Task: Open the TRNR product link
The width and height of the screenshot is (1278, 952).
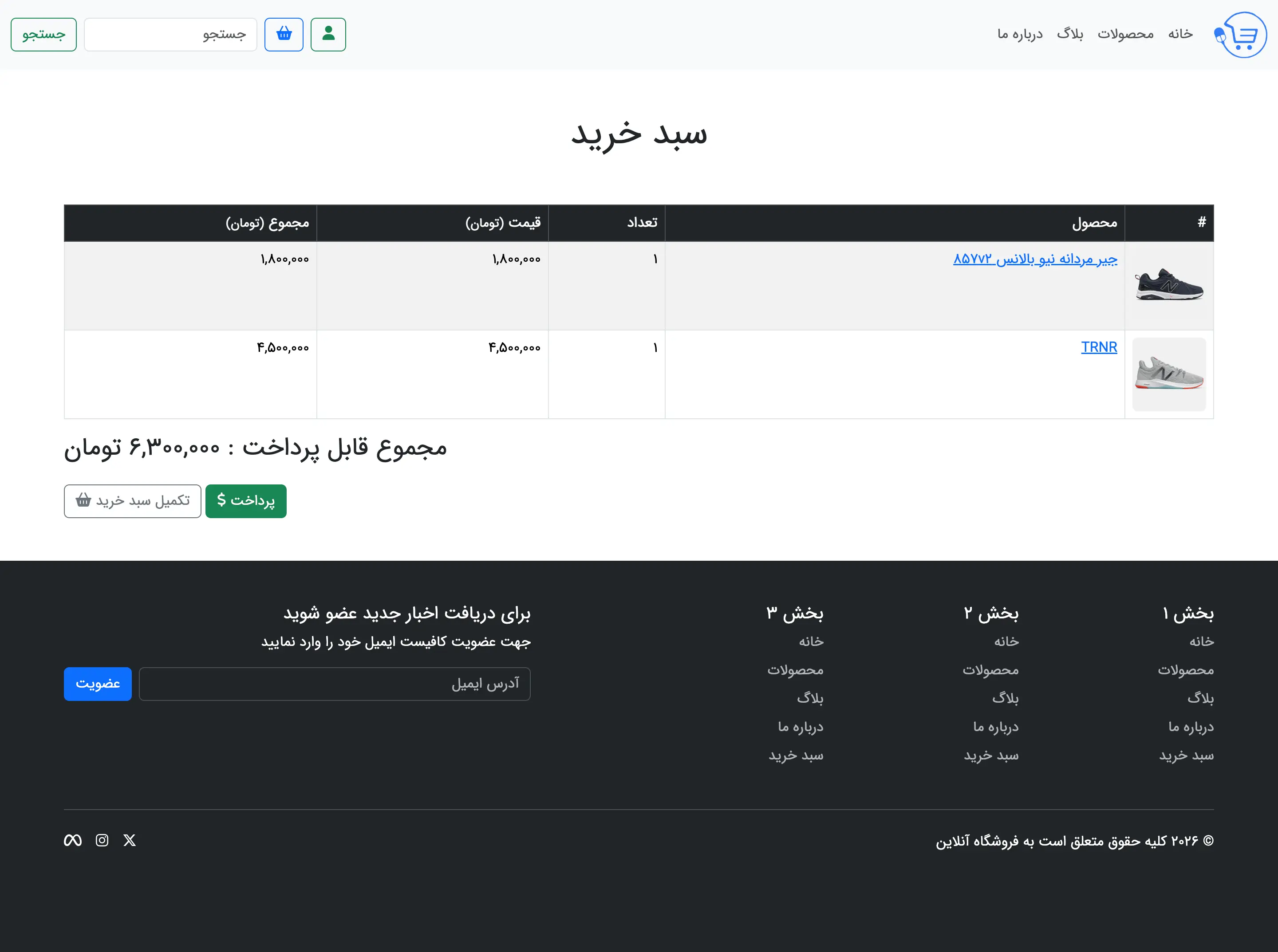Action: 1099,347
